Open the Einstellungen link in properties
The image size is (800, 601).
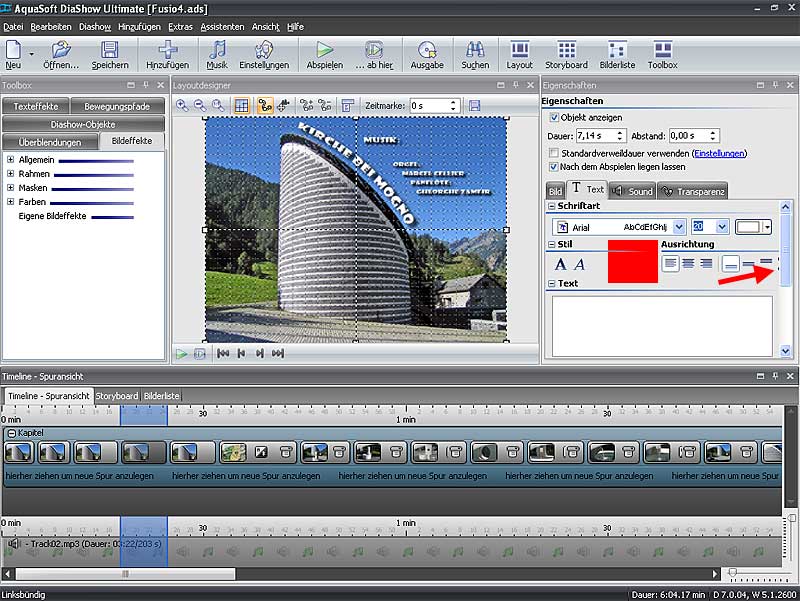(x=719, y=153)
